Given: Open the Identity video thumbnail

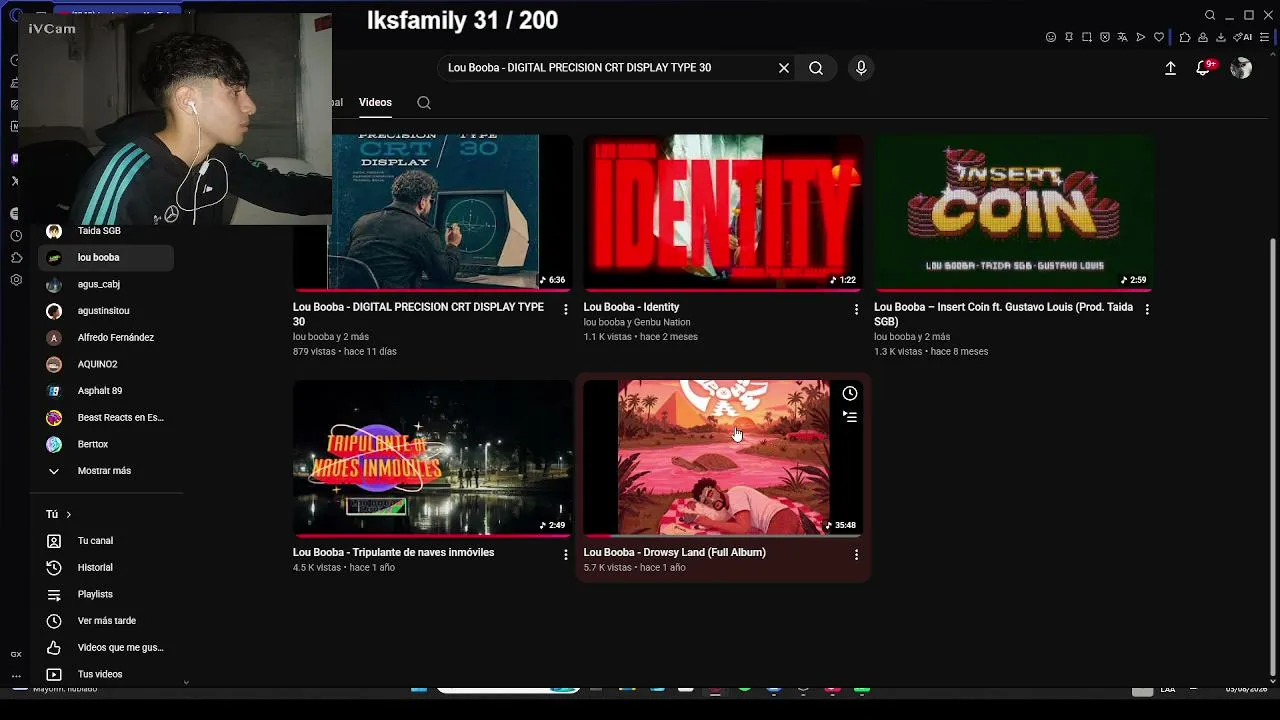Looking at the screenshot, I should click(723, 212).
